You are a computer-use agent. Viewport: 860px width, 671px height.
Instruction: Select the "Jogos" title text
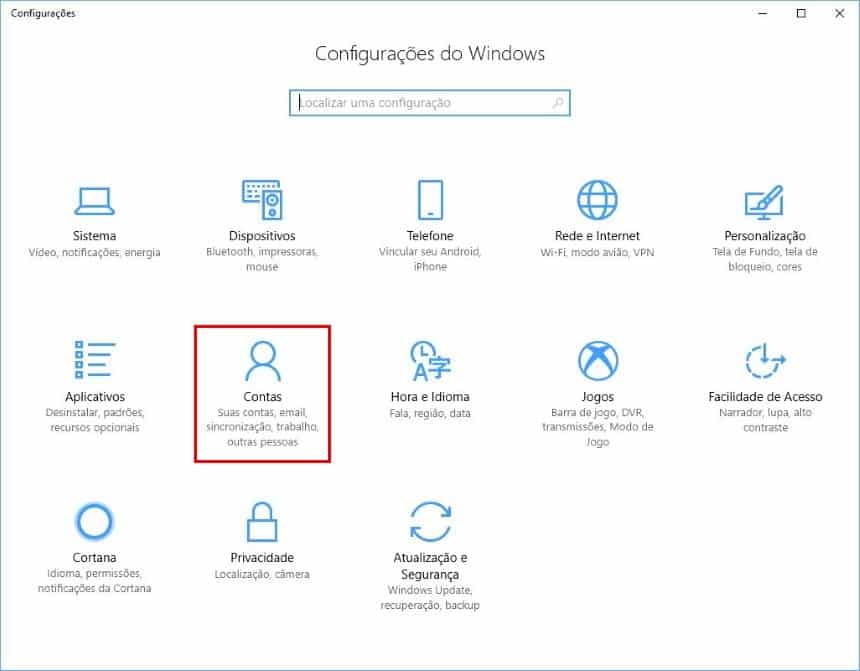coord(598,397)
